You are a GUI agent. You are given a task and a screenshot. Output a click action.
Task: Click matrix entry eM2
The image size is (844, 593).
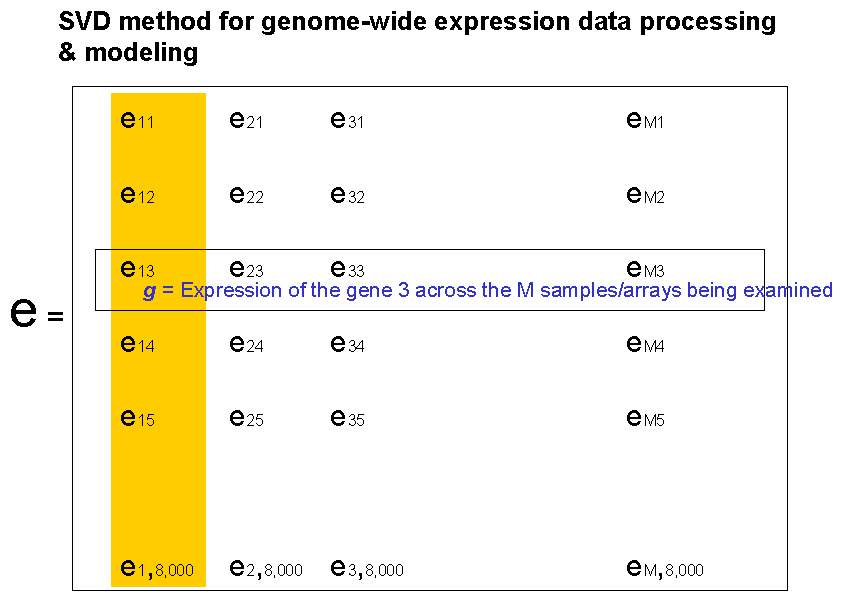coord(645,195)
